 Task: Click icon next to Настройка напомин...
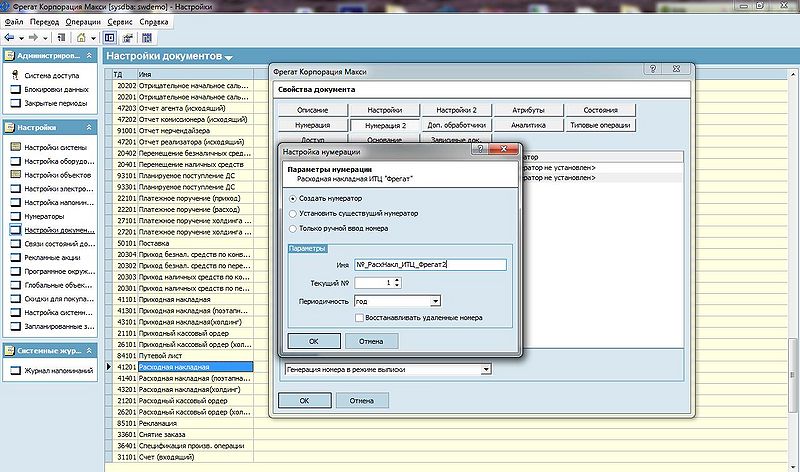coord(16,202)
